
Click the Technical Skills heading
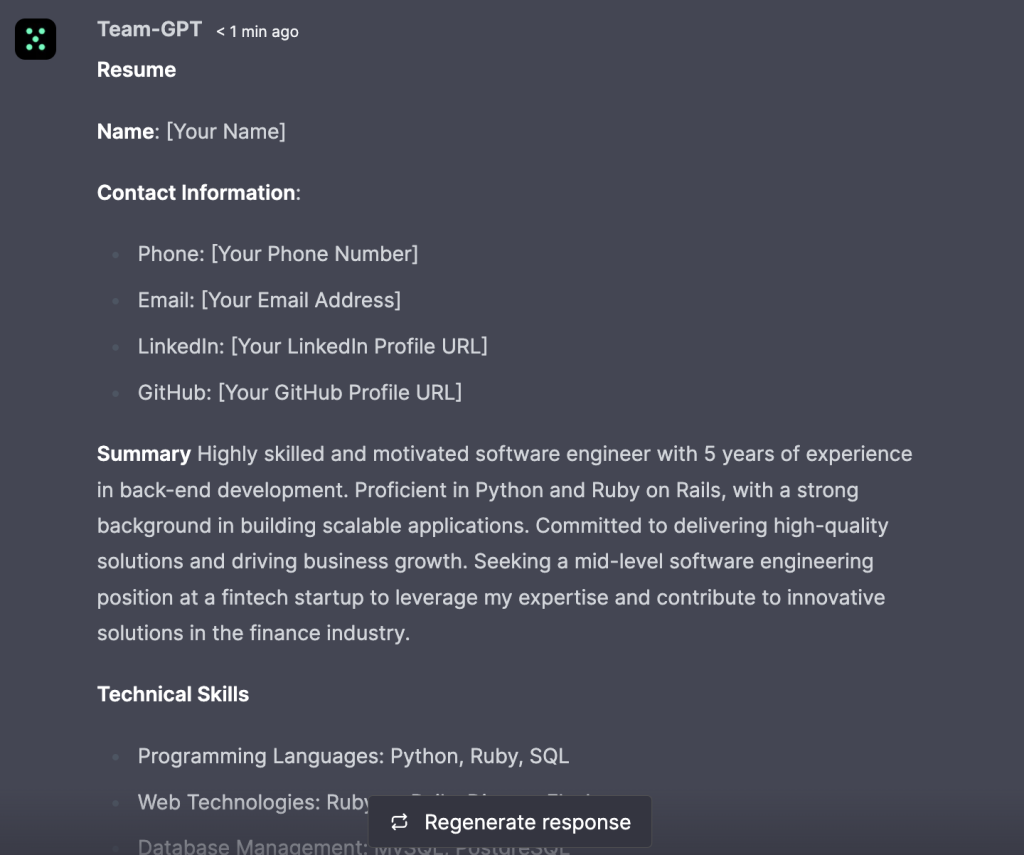pos(173,694)
